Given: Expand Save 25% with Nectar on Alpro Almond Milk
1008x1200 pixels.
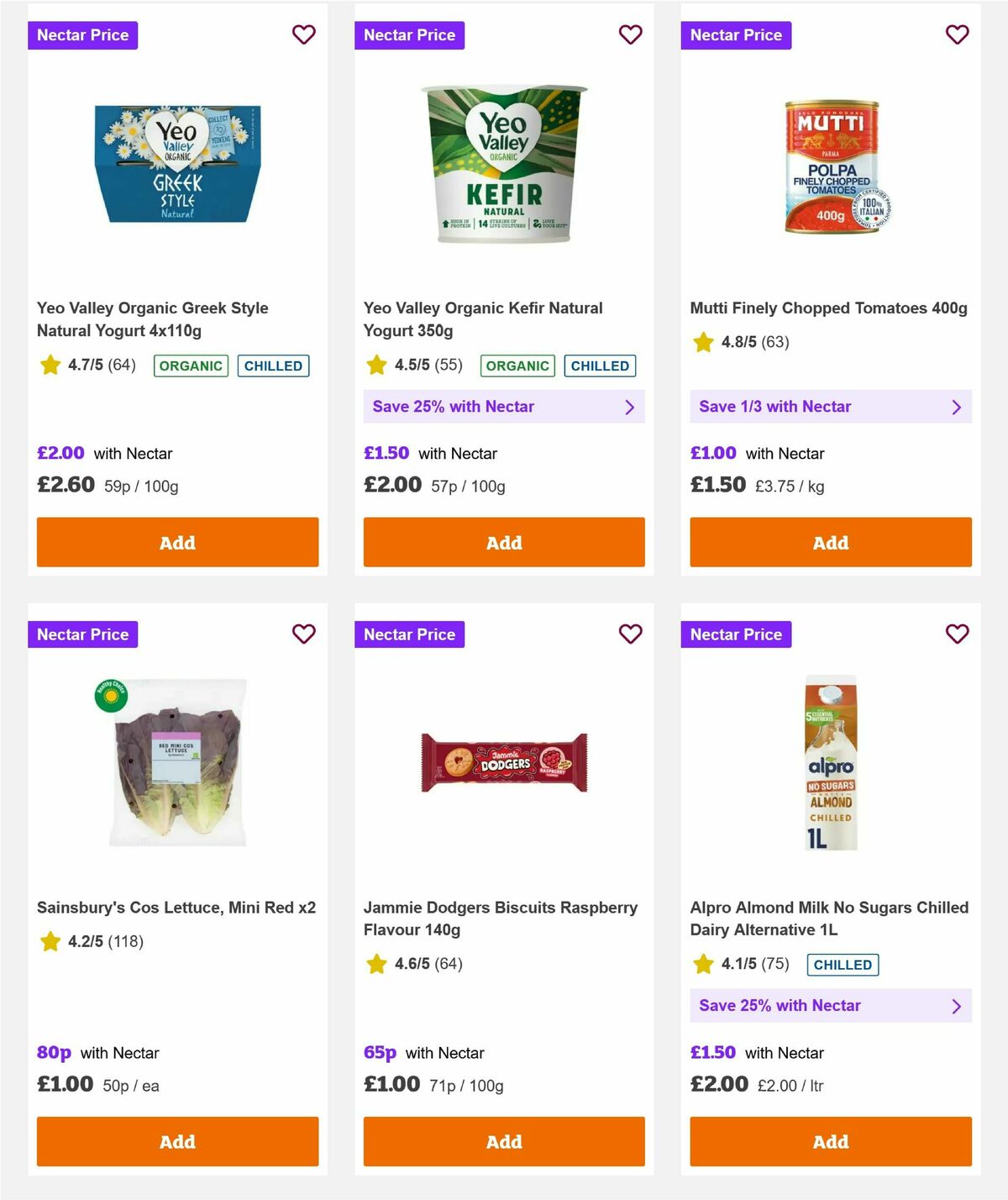Looking at the screenshot, I should pos(831,1005).
